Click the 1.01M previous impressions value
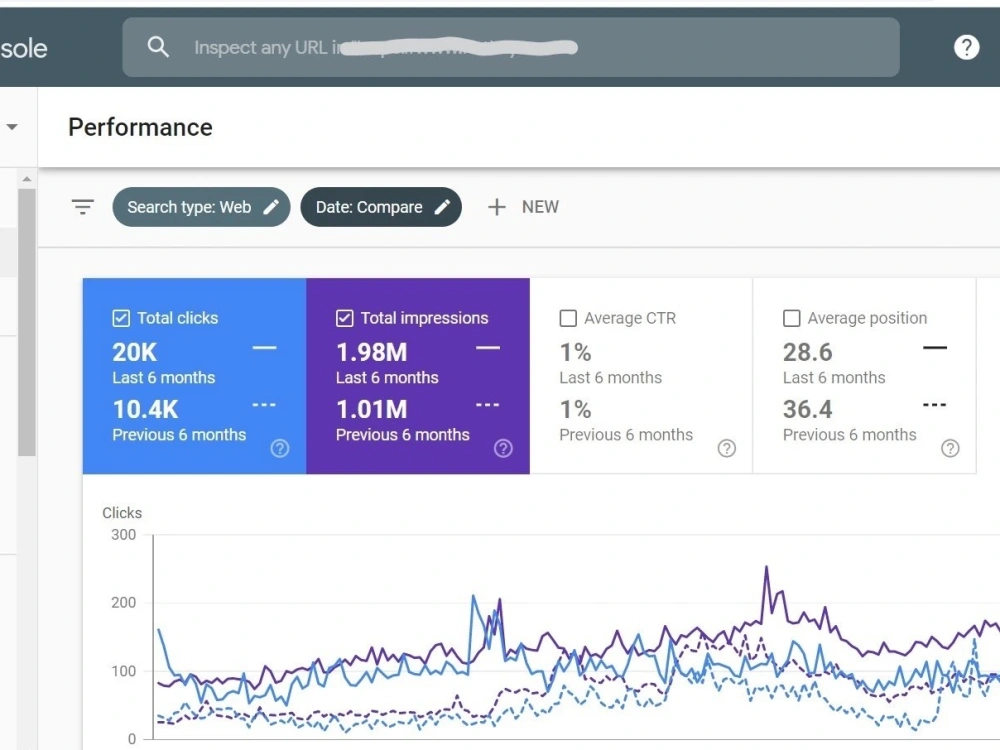The image size is (1000, 750). tap(372, 409)
